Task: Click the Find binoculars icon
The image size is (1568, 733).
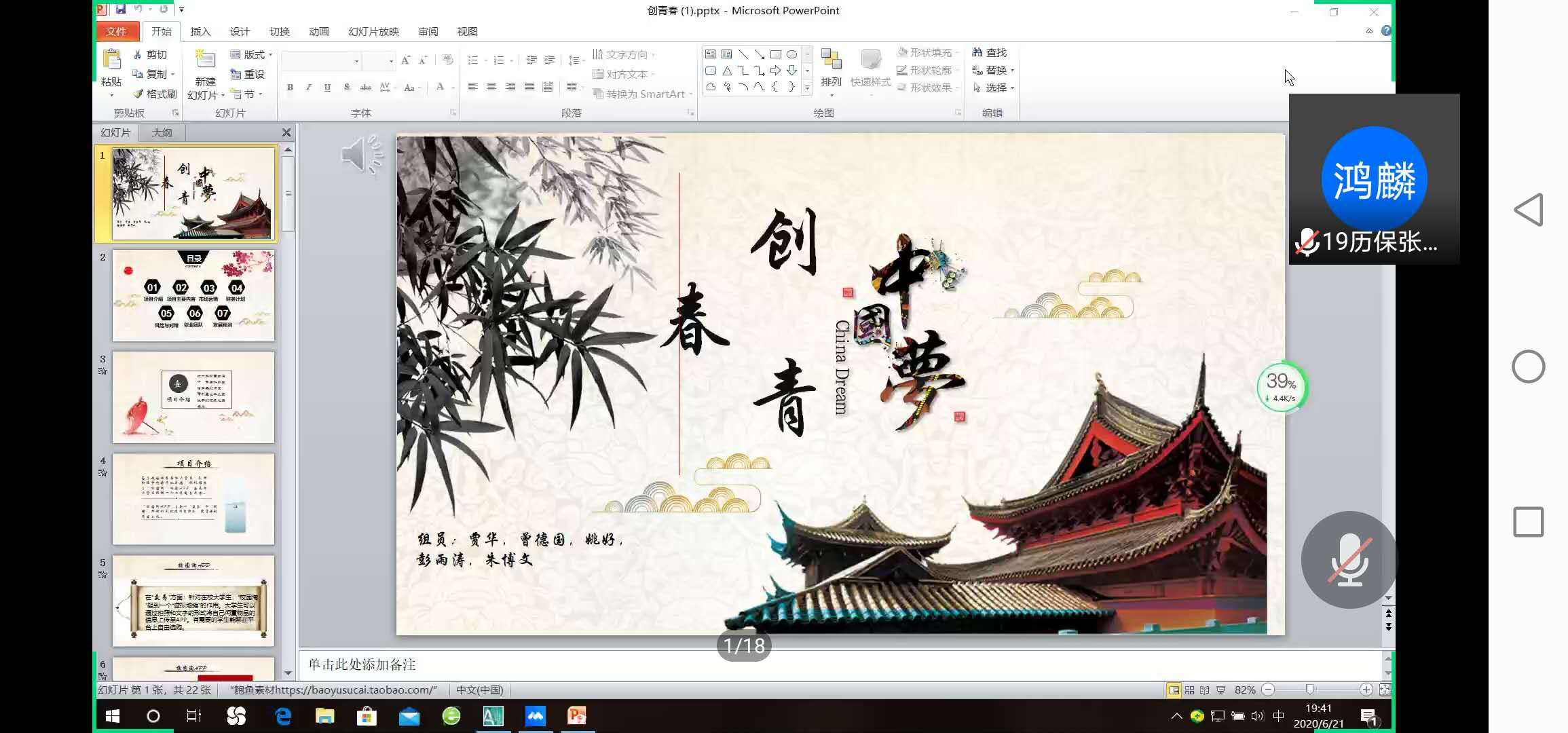Action: click(977, 52)
